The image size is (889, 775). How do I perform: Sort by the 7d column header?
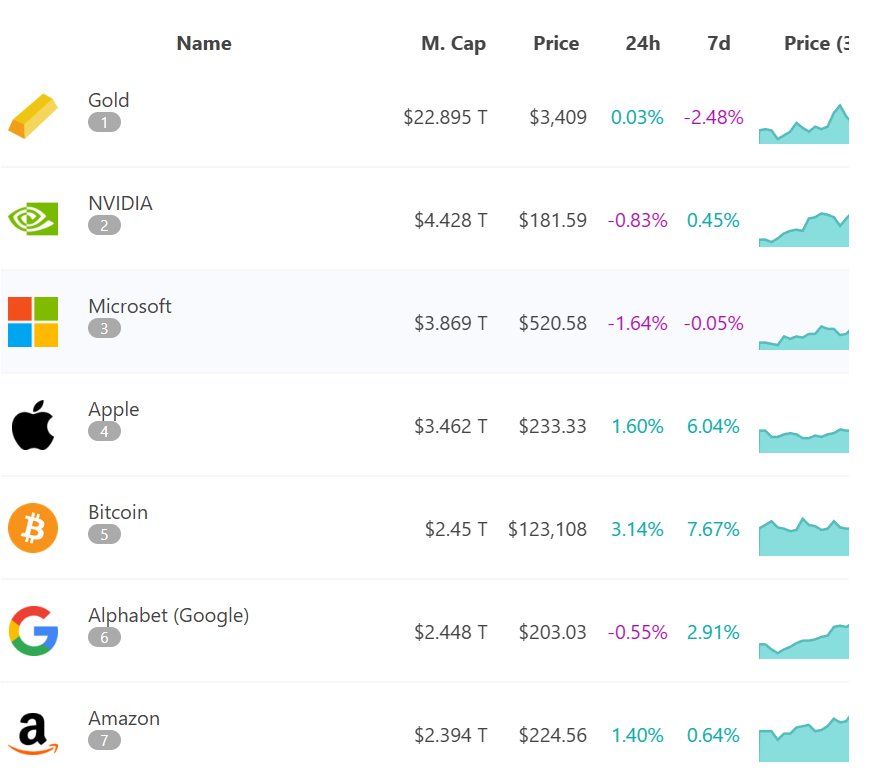click(719, 43)
